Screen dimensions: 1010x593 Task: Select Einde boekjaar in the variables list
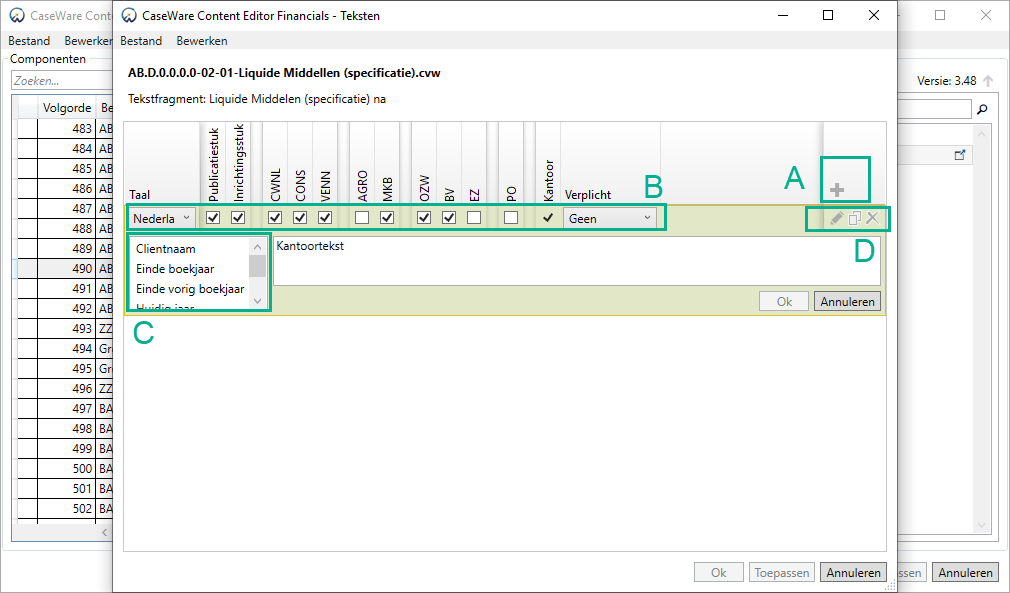[175, 268]
